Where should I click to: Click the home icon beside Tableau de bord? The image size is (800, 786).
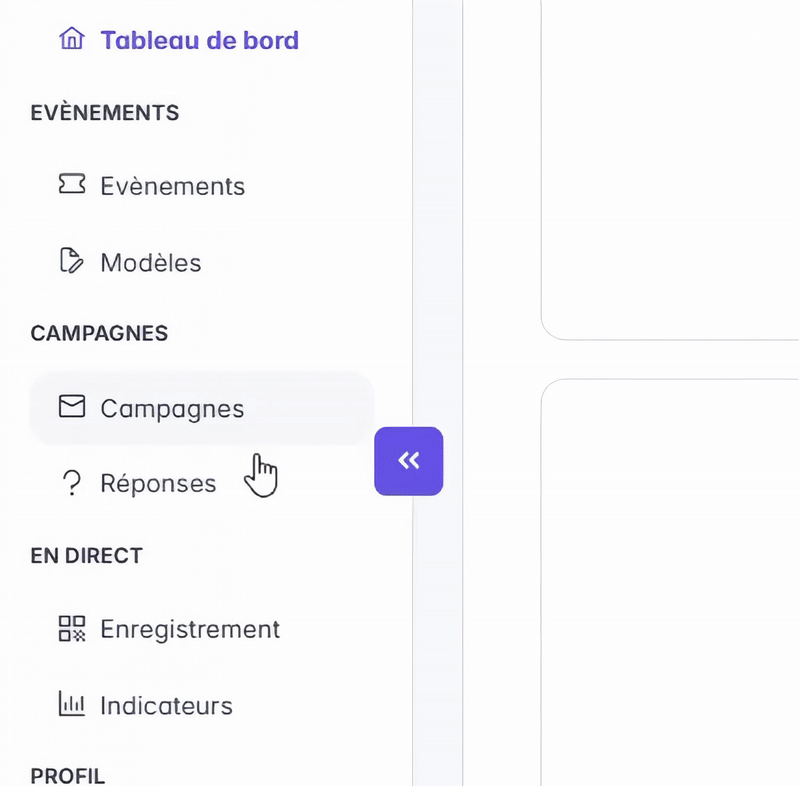(72, 40)
